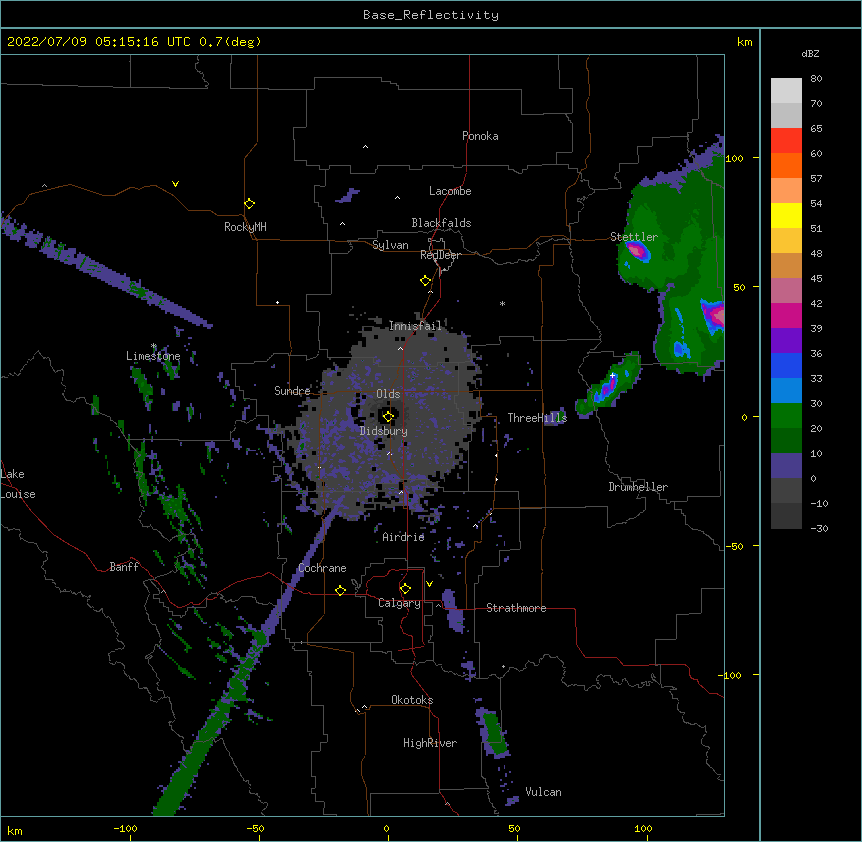The image size is (862, 842).
Task: Click the yellow diamond marker south of RedDeer
Action: [x=425, y=281]
